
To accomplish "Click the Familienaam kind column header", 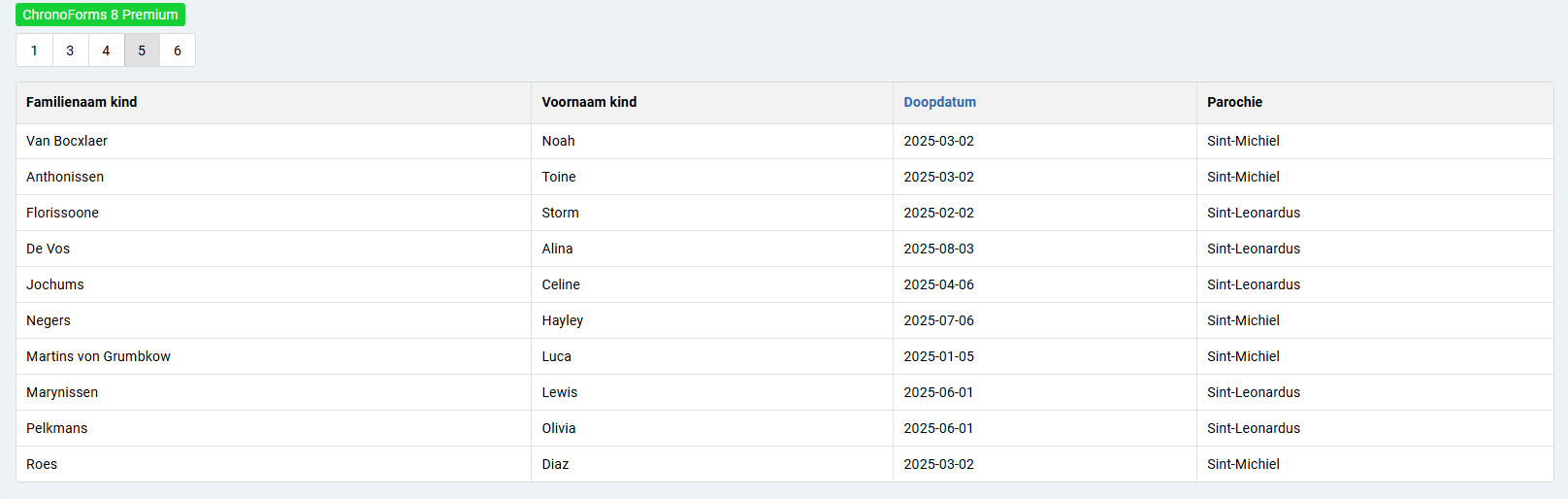I will [x=82, y=102].
